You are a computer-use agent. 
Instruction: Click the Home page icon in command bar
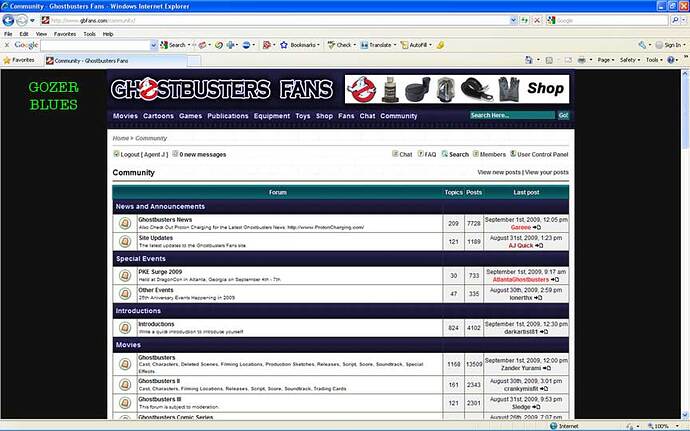pyautogui.click(x=529, y=60)
